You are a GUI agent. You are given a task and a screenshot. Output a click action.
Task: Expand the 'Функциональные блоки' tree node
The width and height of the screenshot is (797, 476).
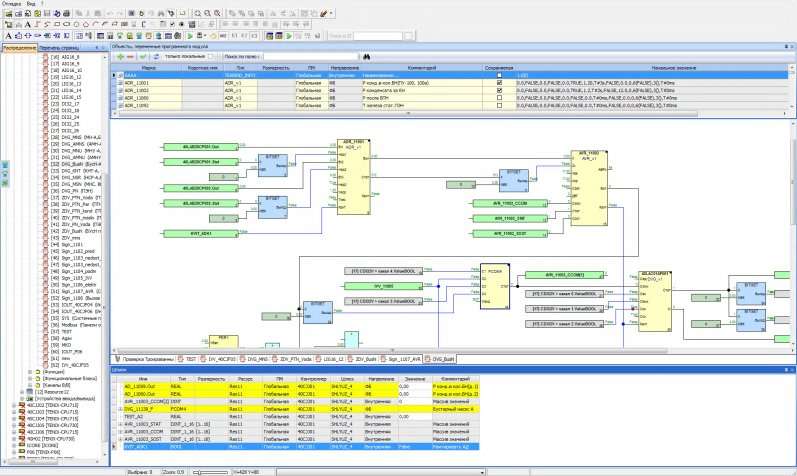(x=30, y=378)
